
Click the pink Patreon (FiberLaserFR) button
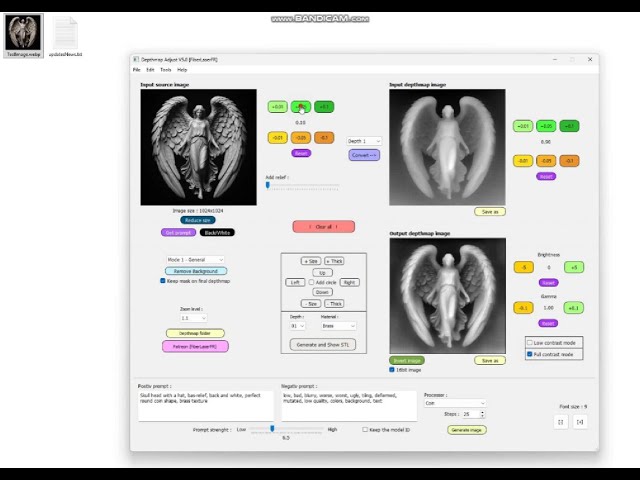(x=195, y=347)
